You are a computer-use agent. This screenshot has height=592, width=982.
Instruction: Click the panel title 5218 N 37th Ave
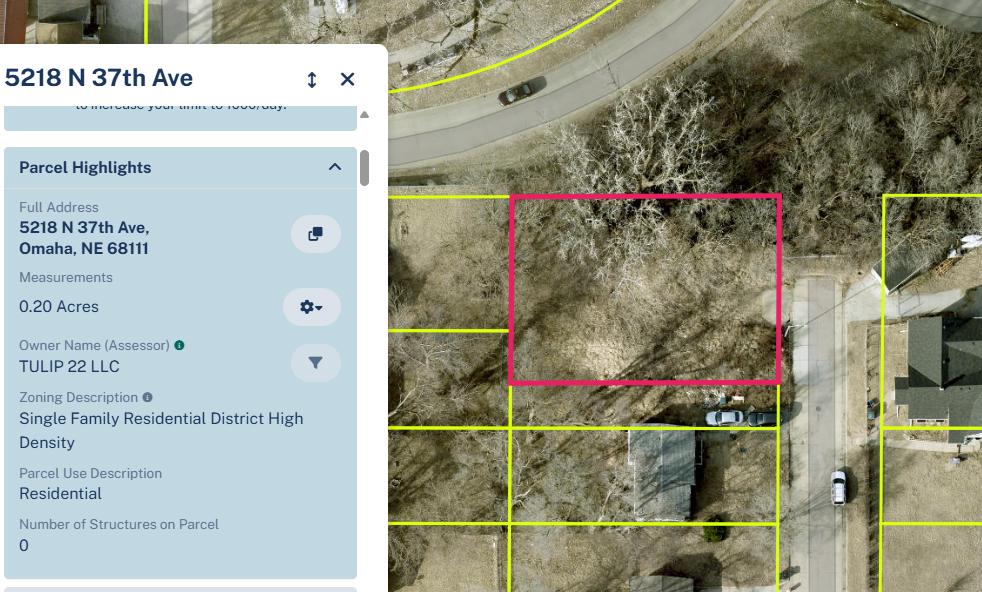coord(99,78)
